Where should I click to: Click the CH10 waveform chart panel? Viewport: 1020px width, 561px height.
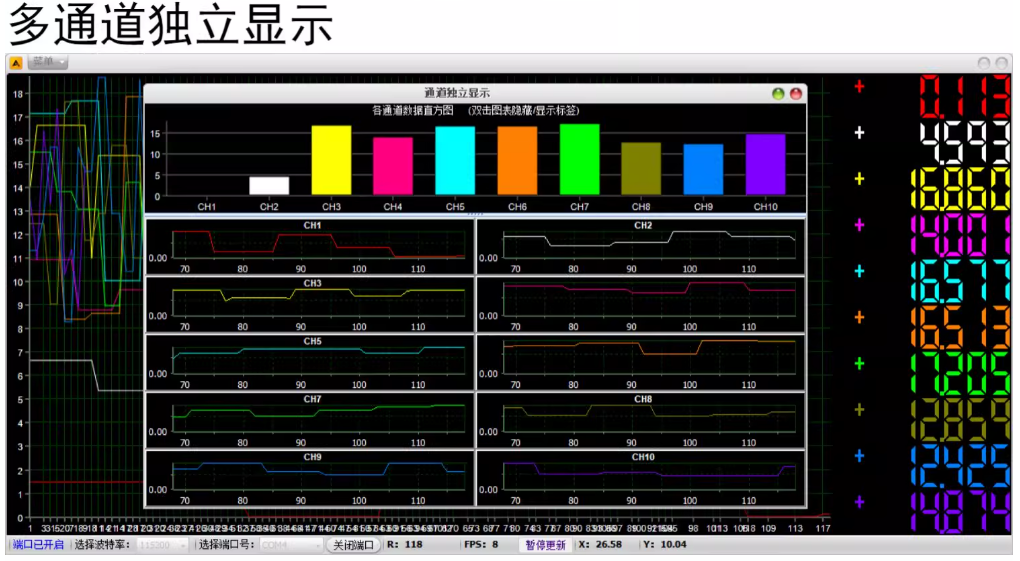pyautogui.click(x=640, y=478)
